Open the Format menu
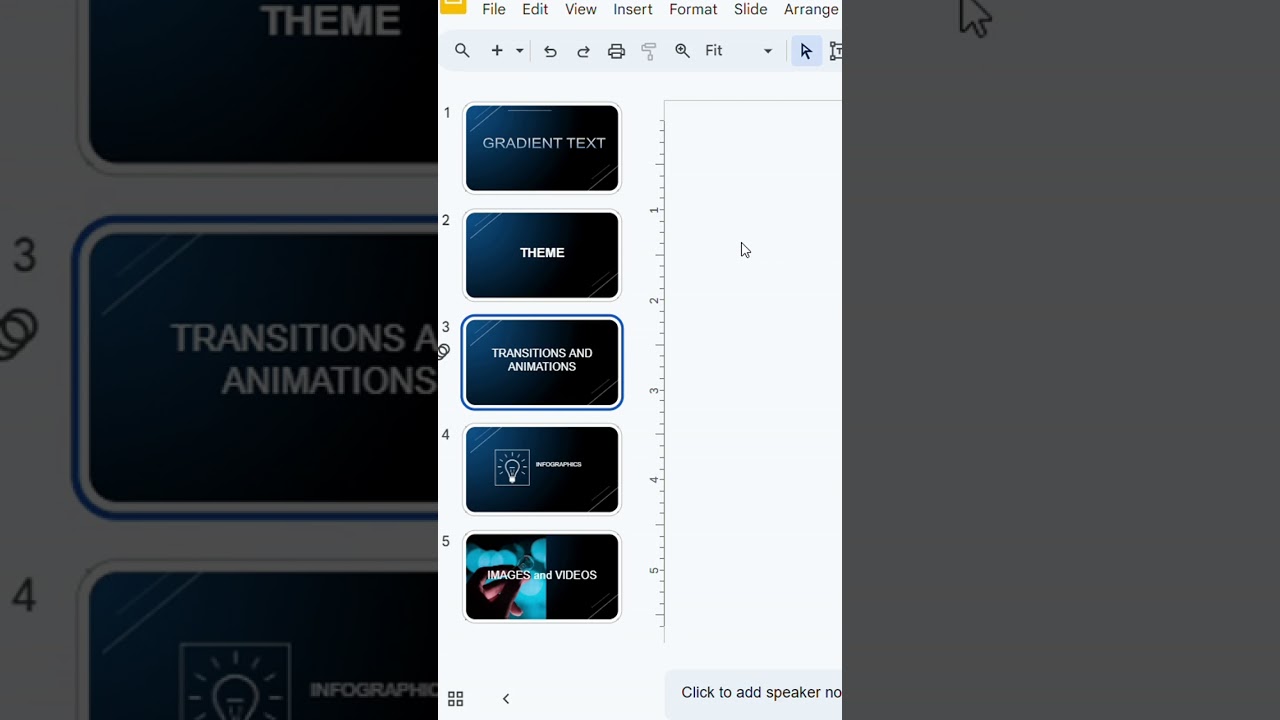1280x720 pixels. coord(693,9)
